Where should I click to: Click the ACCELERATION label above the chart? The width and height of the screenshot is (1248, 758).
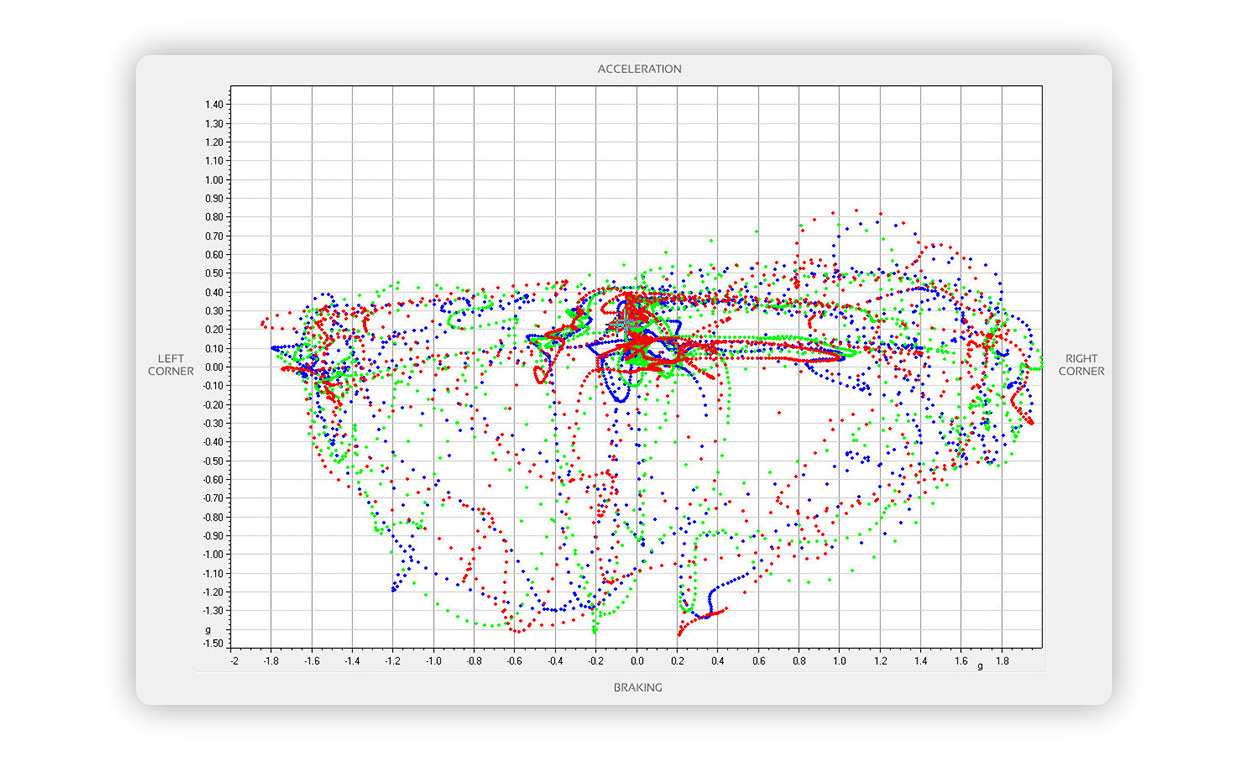pos(639,69)
